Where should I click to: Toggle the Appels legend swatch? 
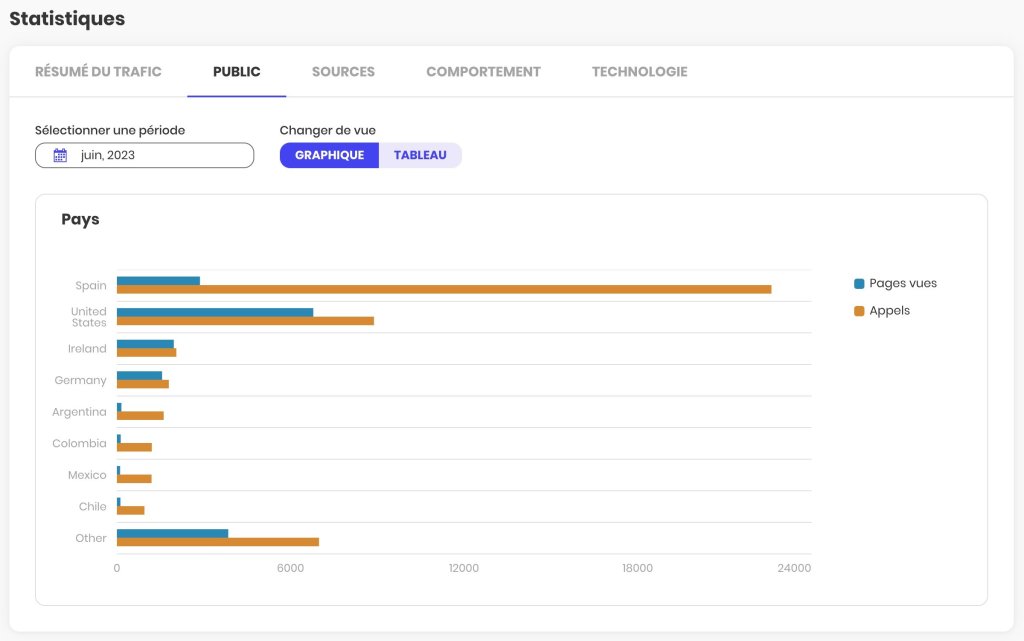pyautogui.click(x=859, y=311)
